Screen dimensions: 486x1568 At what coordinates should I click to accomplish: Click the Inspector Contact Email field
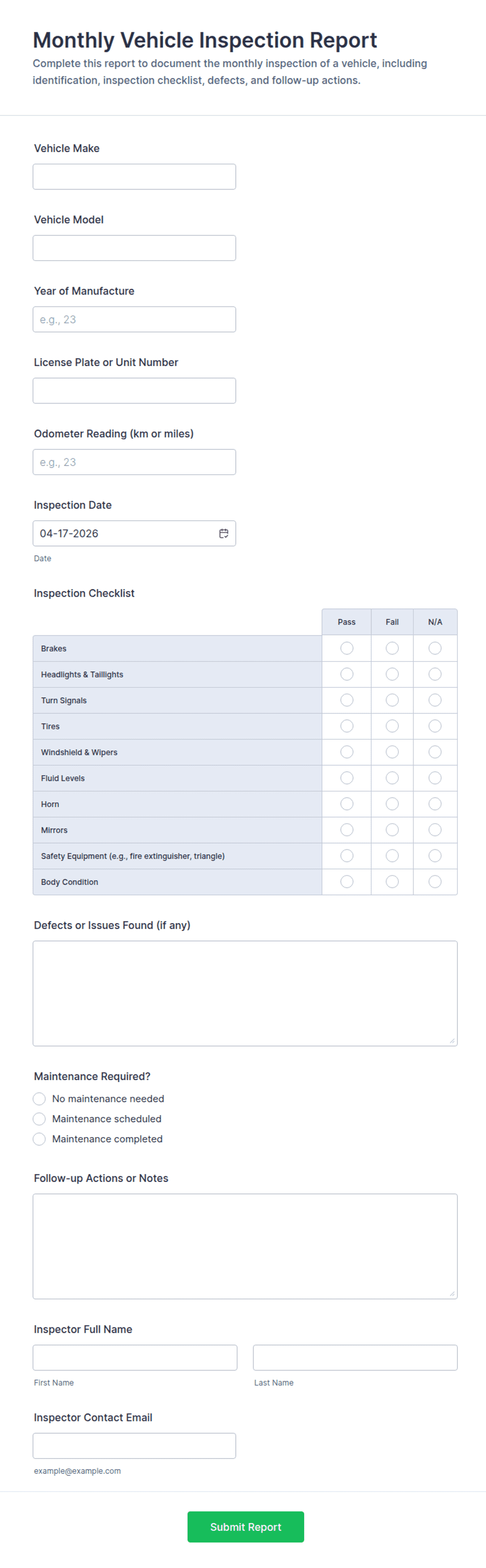click(134, 1446)
